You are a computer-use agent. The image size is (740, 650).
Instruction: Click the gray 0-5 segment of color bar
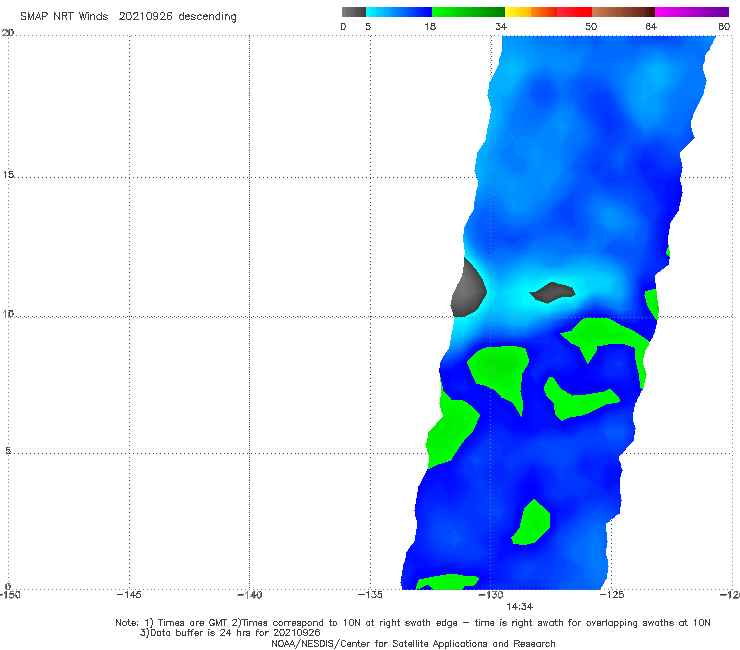(x=354, y=12)
